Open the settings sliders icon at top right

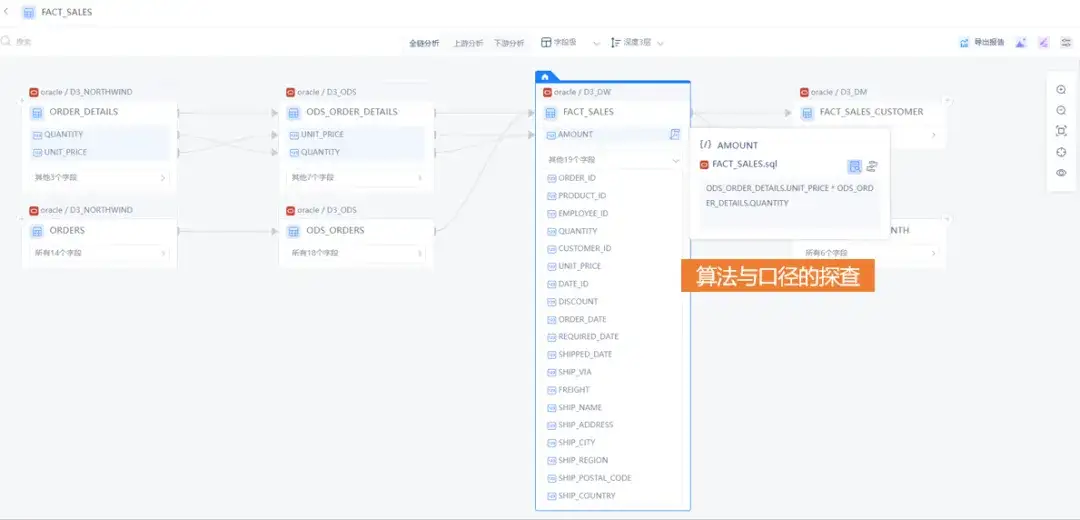1065,43
